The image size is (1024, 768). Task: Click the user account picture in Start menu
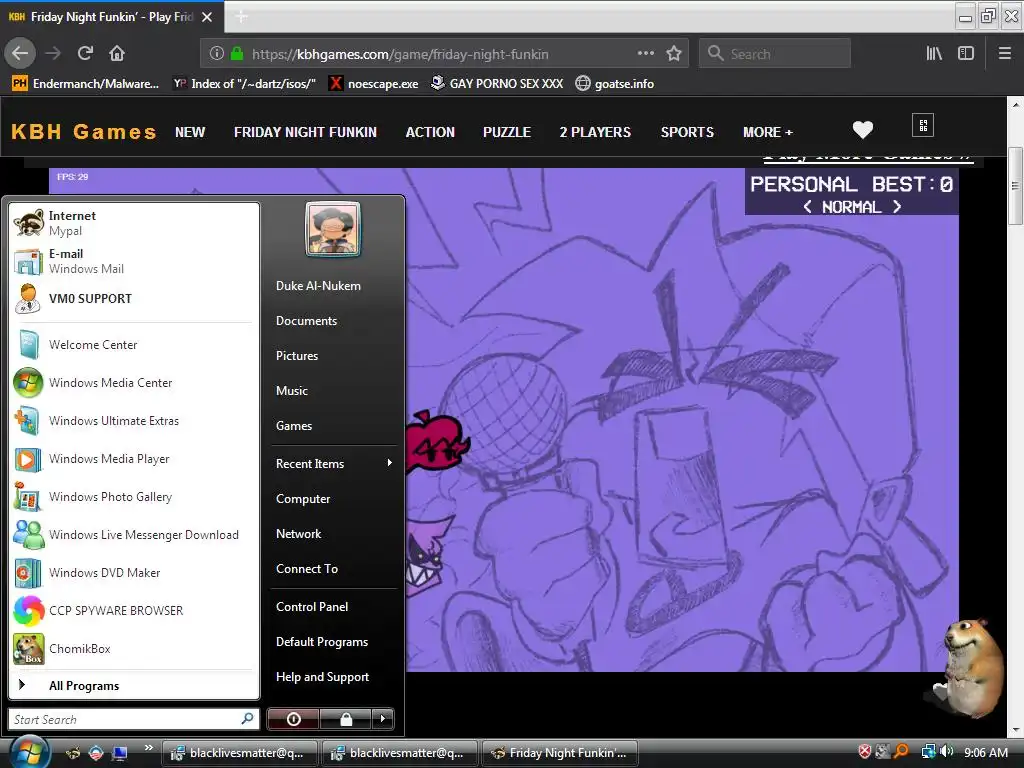(333, 229)
